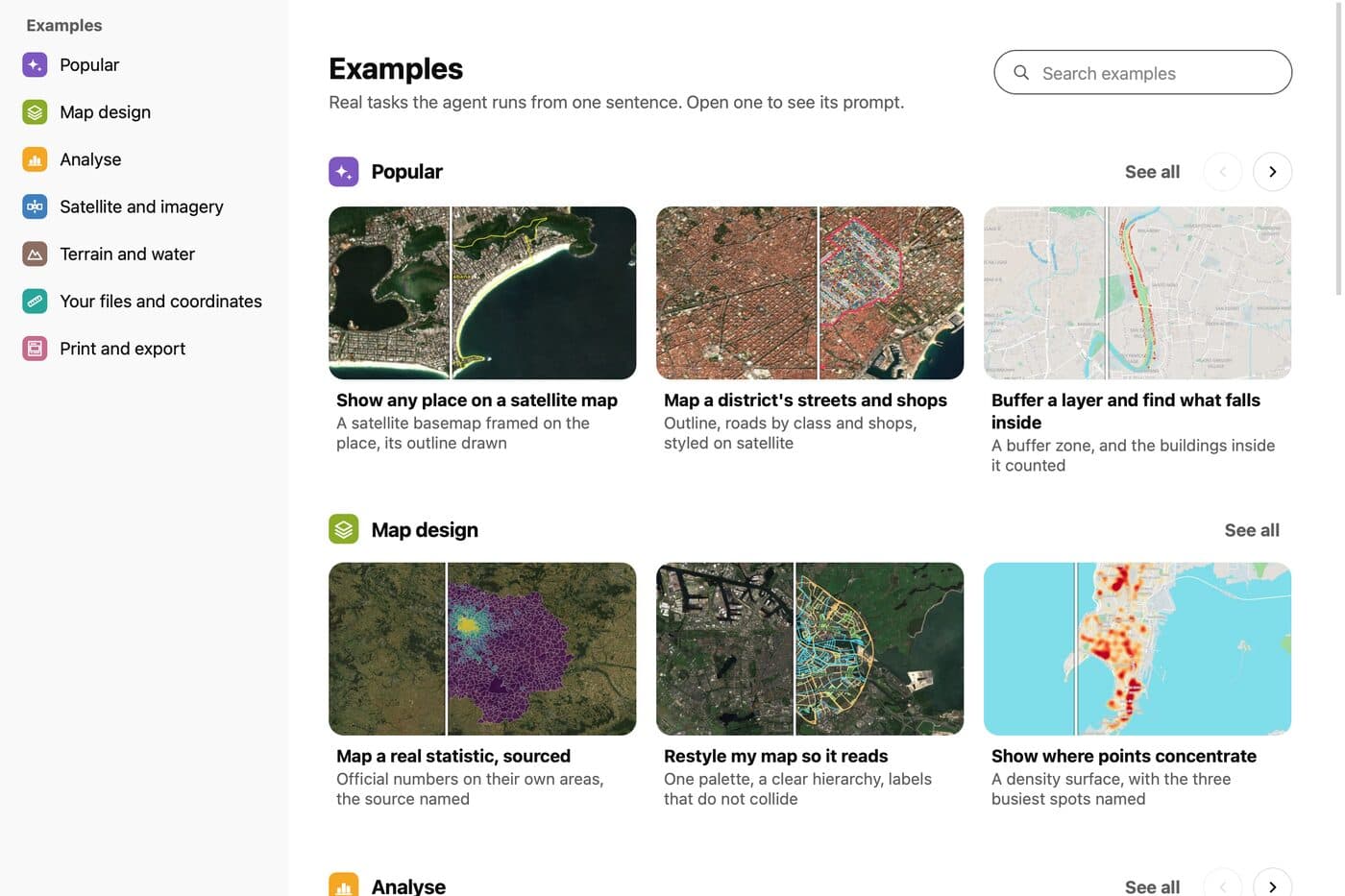
Task: Click the layers icon beside the Map design section heading
Action: pos(344,529)
